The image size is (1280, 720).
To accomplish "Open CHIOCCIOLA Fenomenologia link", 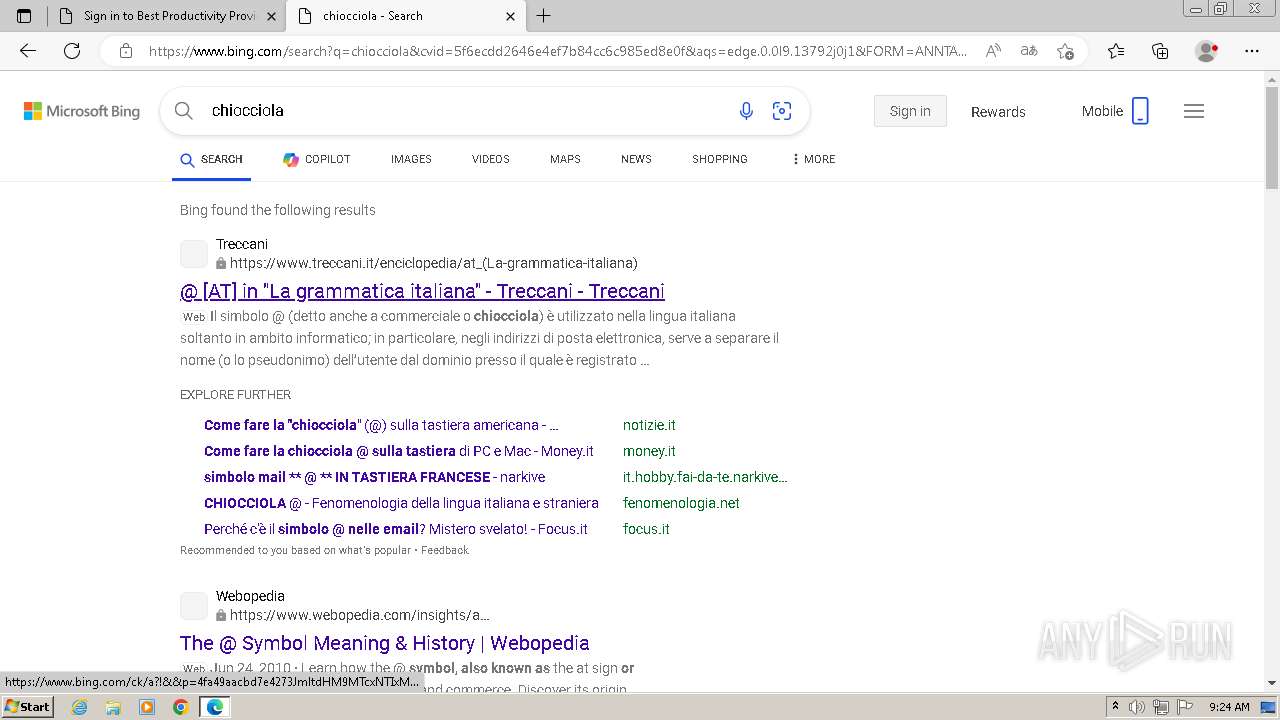I will click(x=401, y=503).
